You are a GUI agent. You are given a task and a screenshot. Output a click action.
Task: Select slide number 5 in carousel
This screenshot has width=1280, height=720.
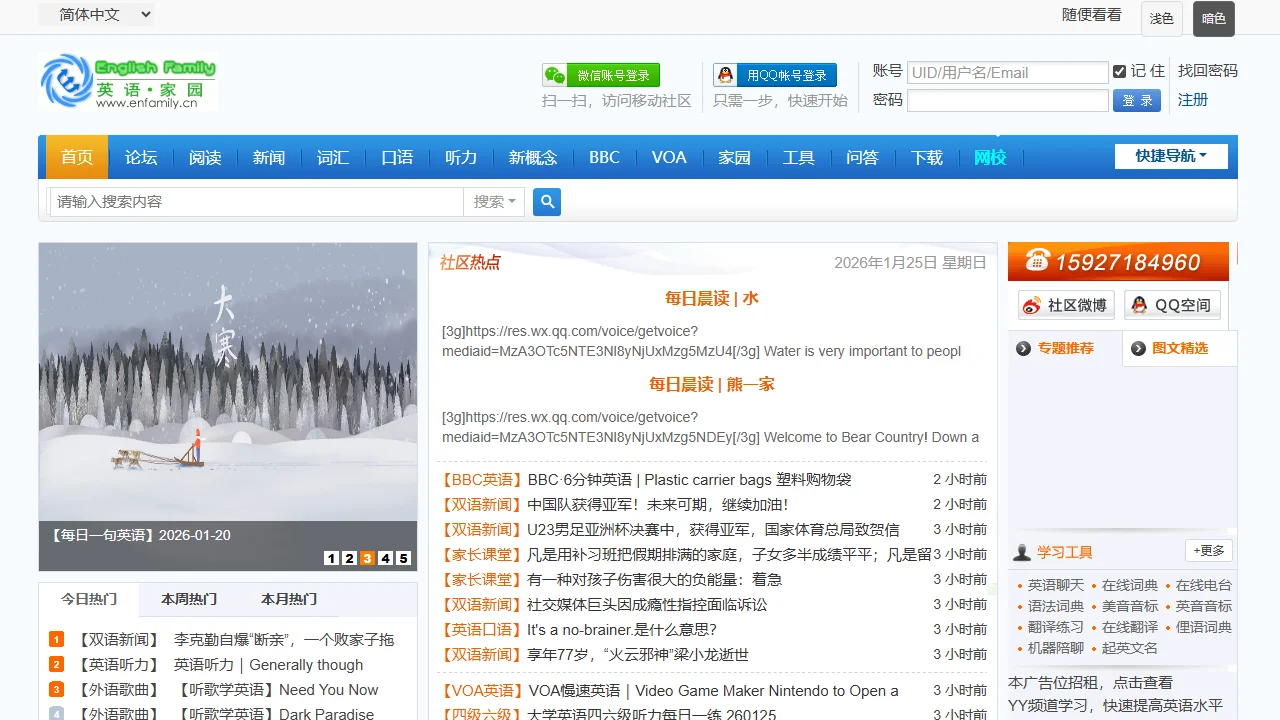pyautogui.click(x=403, y=558)
